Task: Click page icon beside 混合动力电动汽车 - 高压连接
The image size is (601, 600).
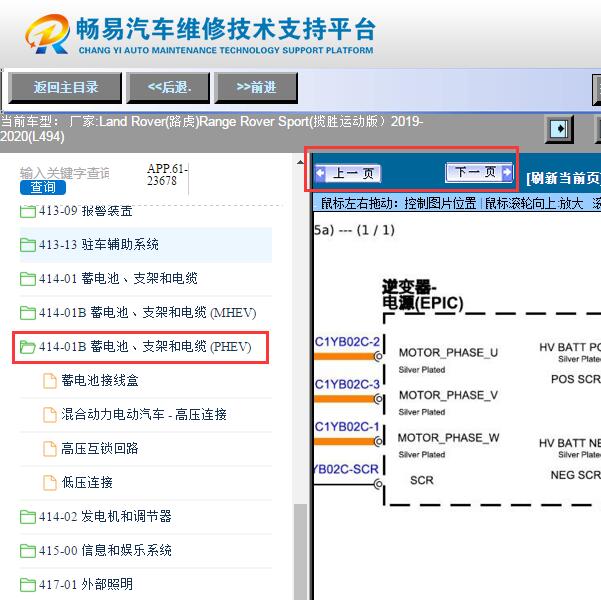Action: [50, 415]
